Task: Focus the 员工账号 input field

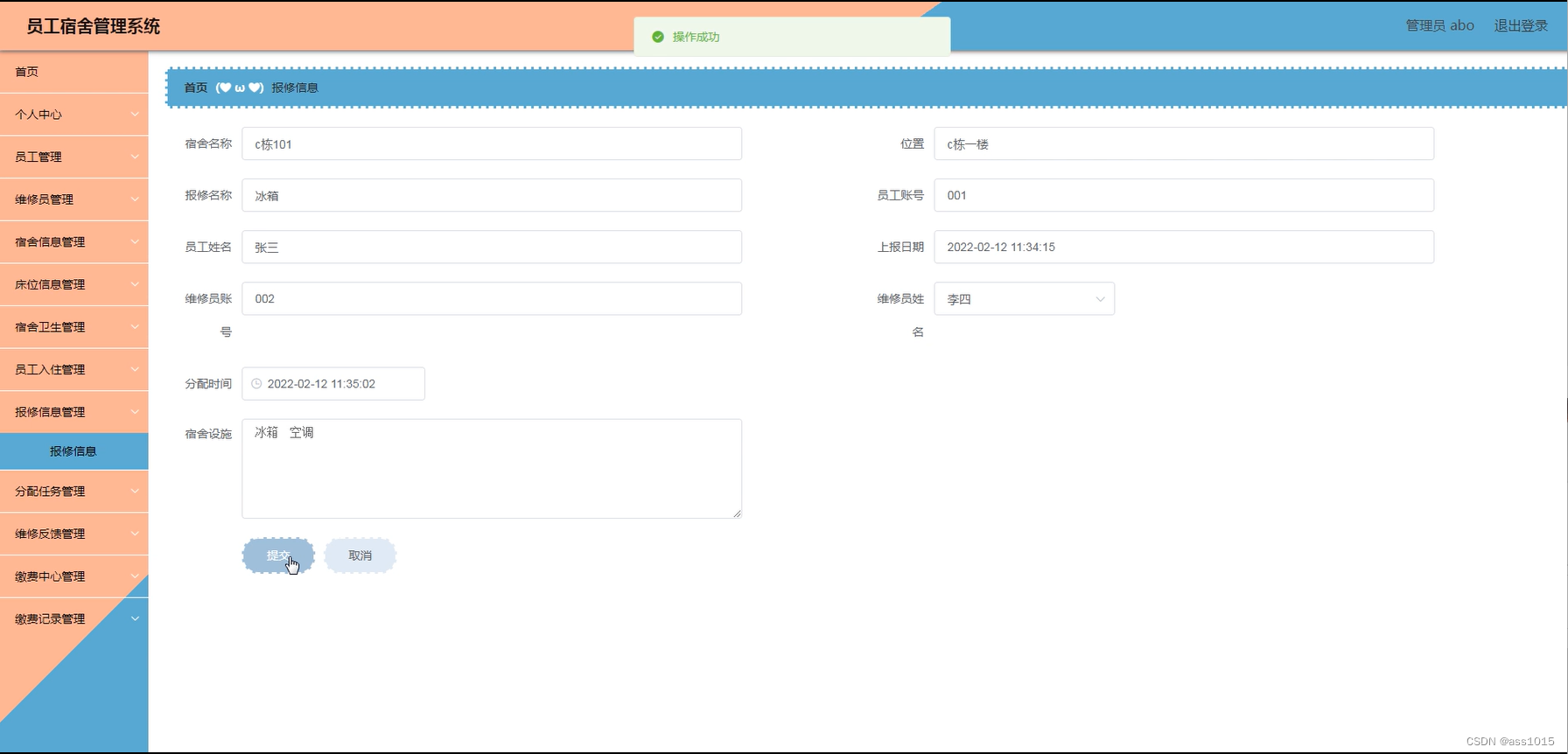Action: coord(1184,195)
